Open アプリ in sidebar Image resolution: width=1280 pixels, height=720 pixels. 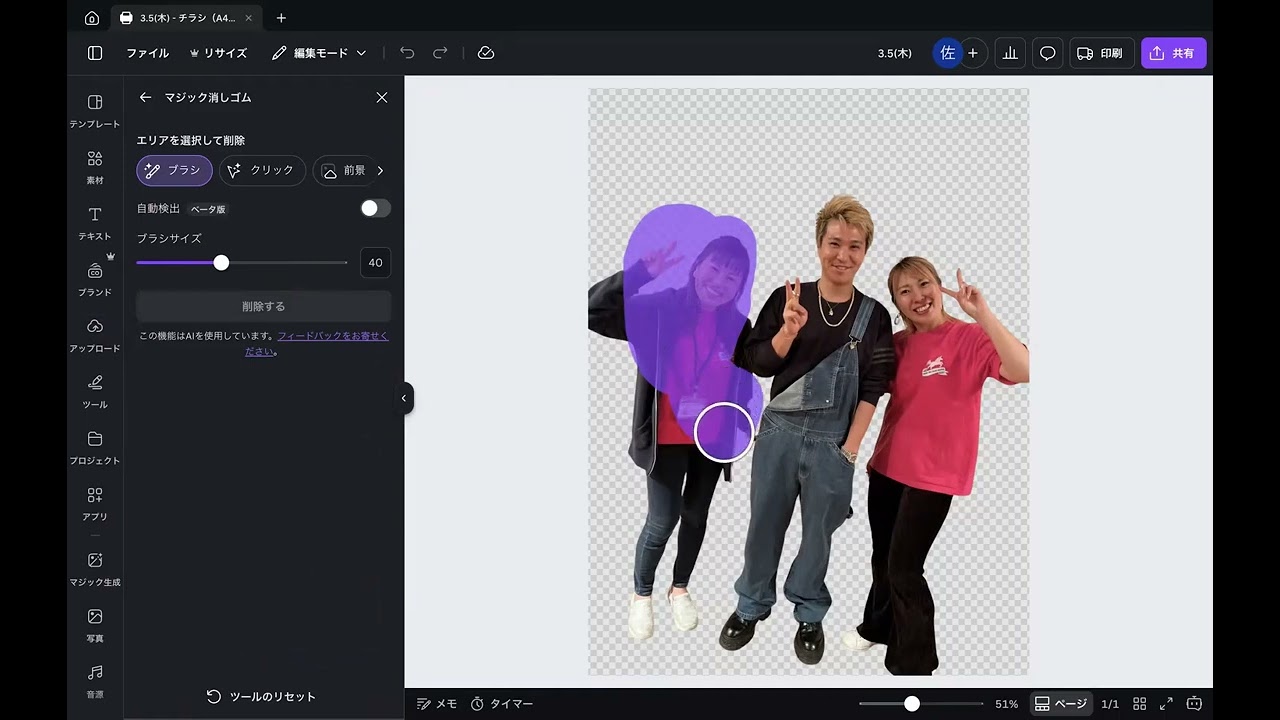click(95, 502)
